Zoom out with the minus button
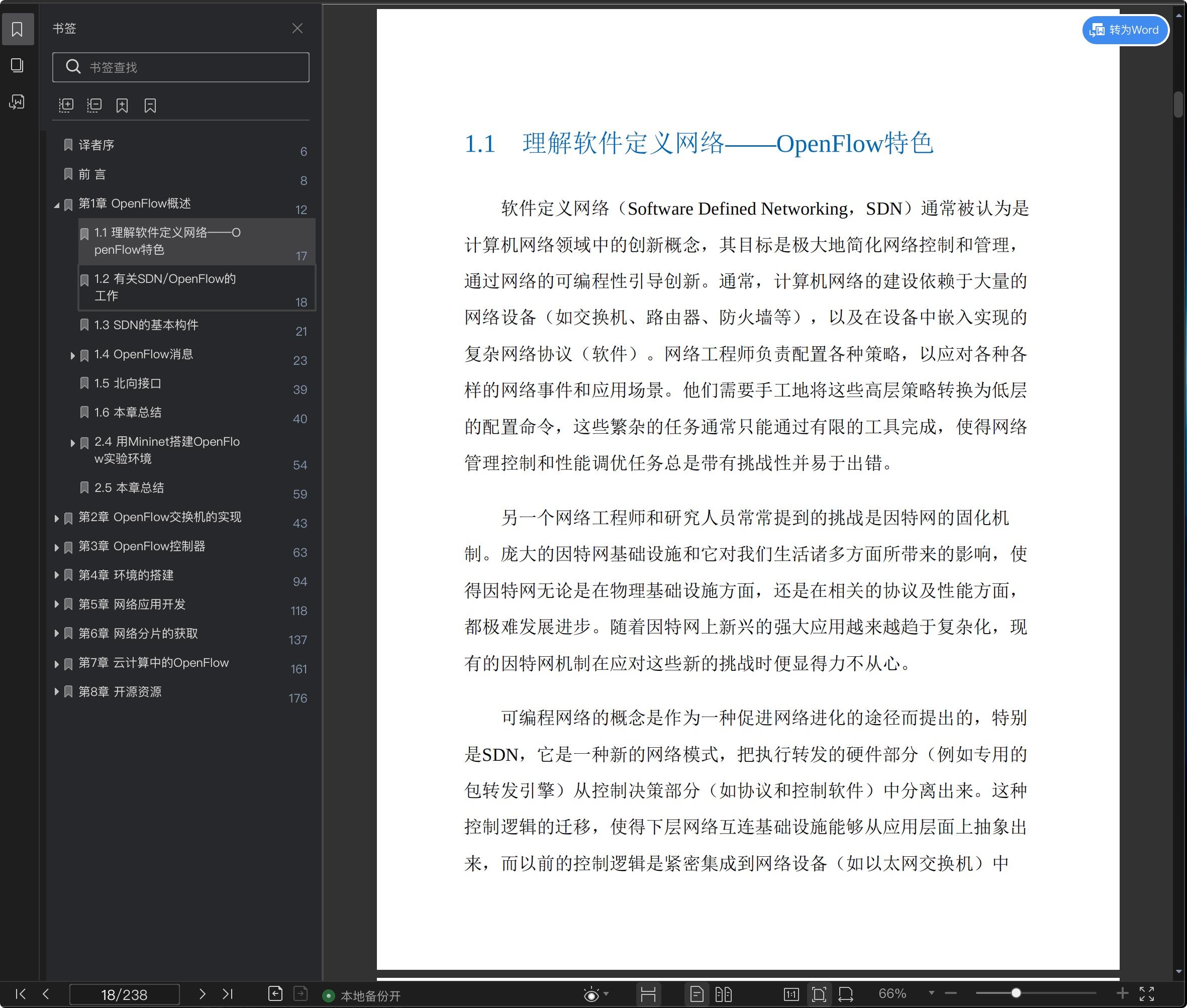Image resolution: width=1187 pixels, height=1008 pixels. [951, 994]
